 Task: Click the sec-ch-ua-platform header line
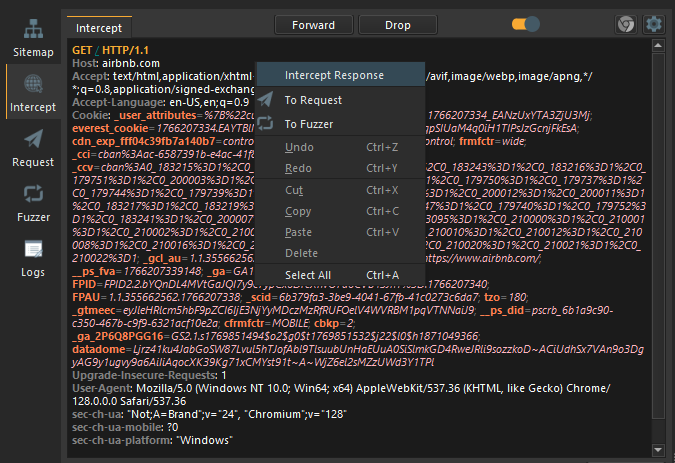152,440
